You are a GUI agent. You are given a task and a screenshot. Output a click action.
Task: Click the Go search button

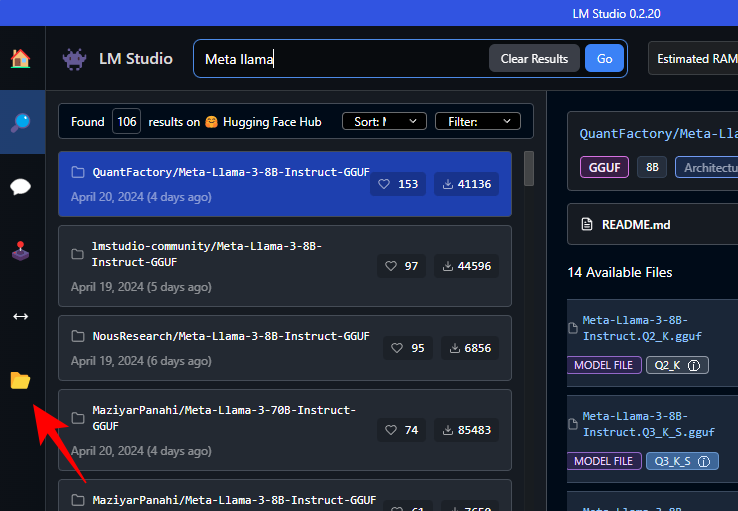pos(604,58)
